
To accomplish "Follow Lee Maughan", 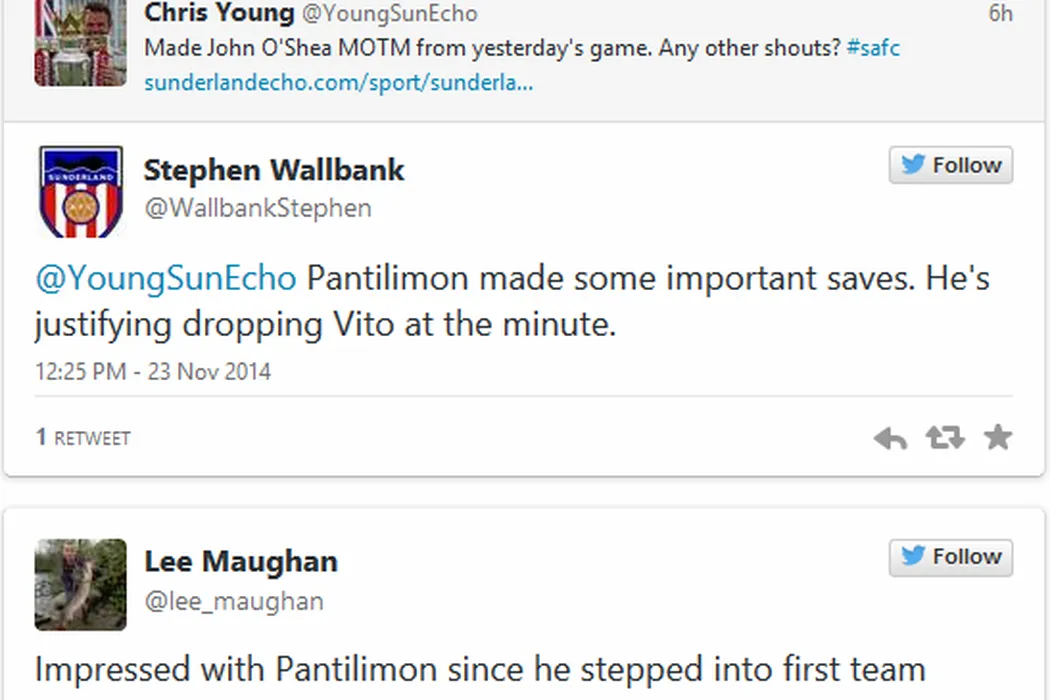I will click(x=951, y=557).
